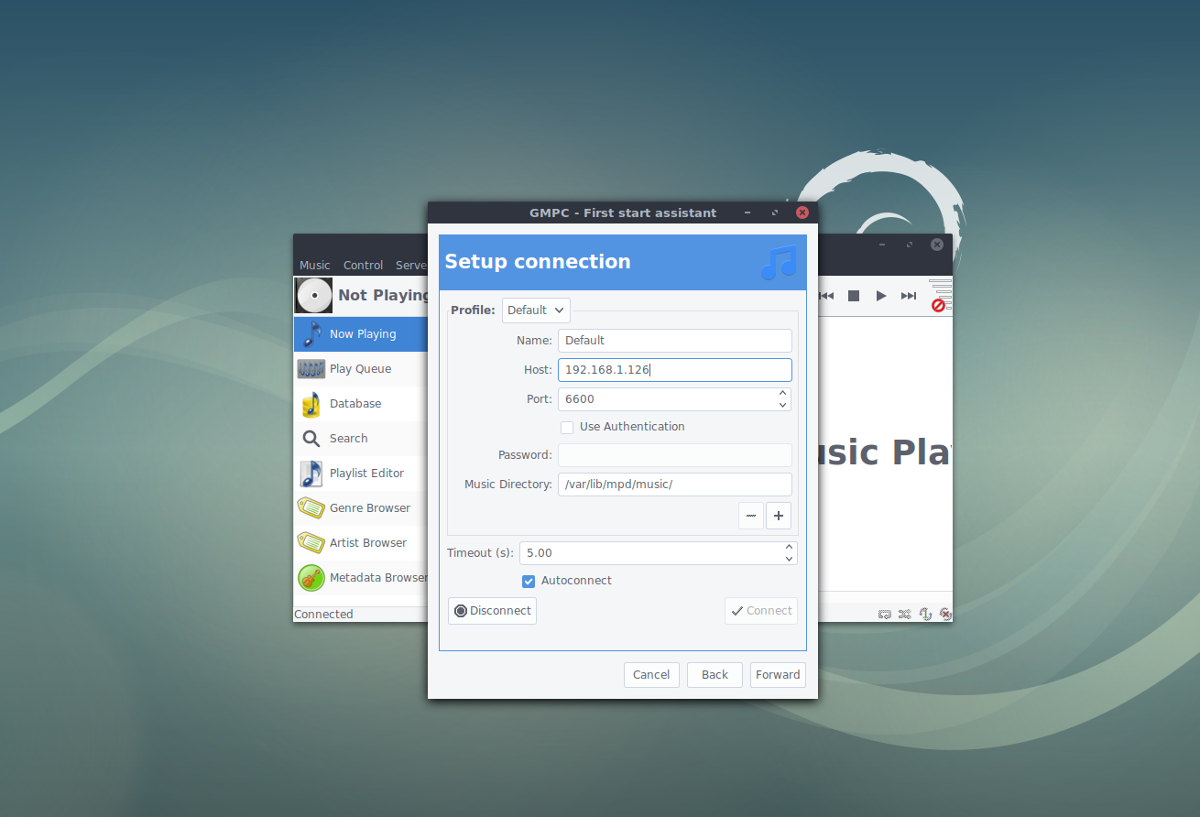This screenshot has height=817, width=1200.
Task: Close the First start assistant dialog
Action: click(x=802, y=213)
